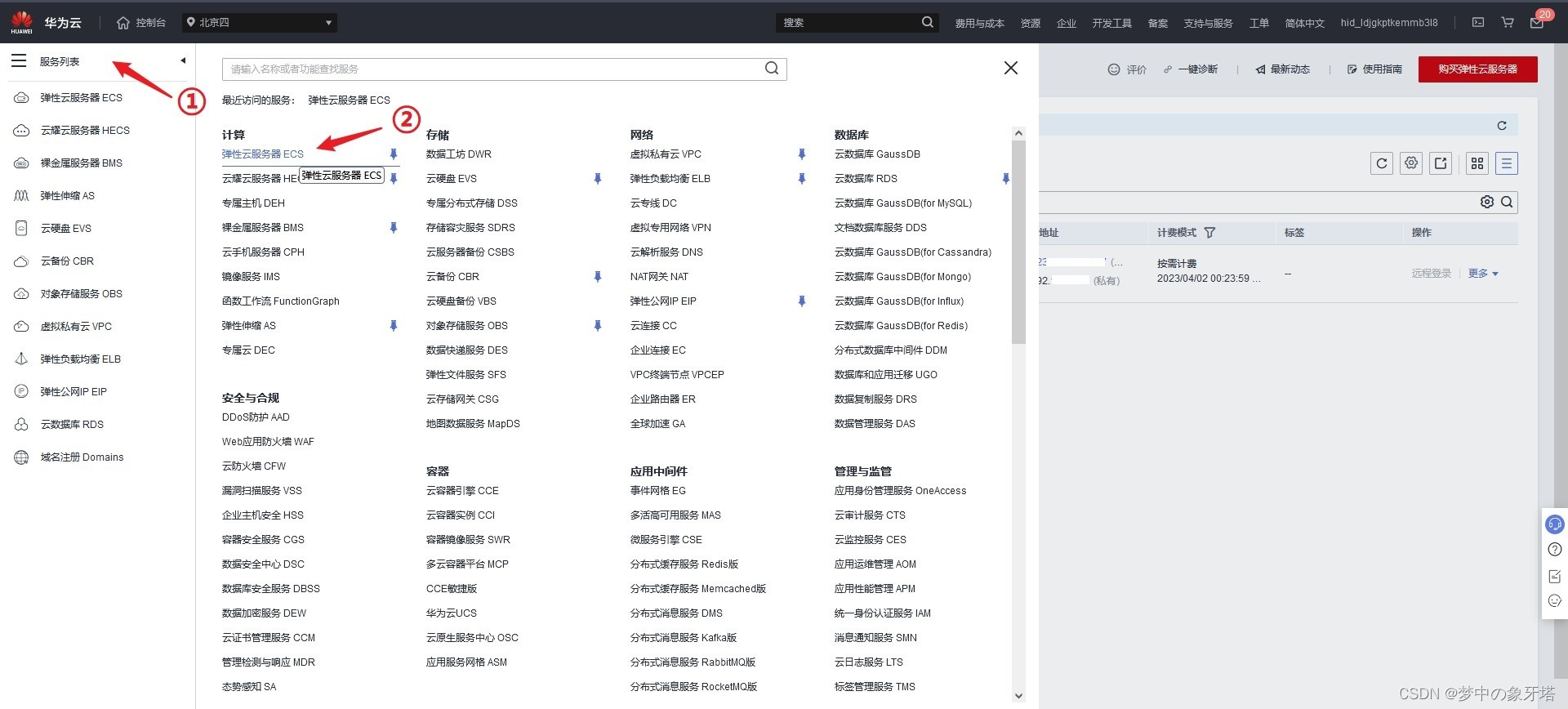
Task: Open account hid_ldjgkptkemmb3l8 menu
Action: (x=1389, y=23)
